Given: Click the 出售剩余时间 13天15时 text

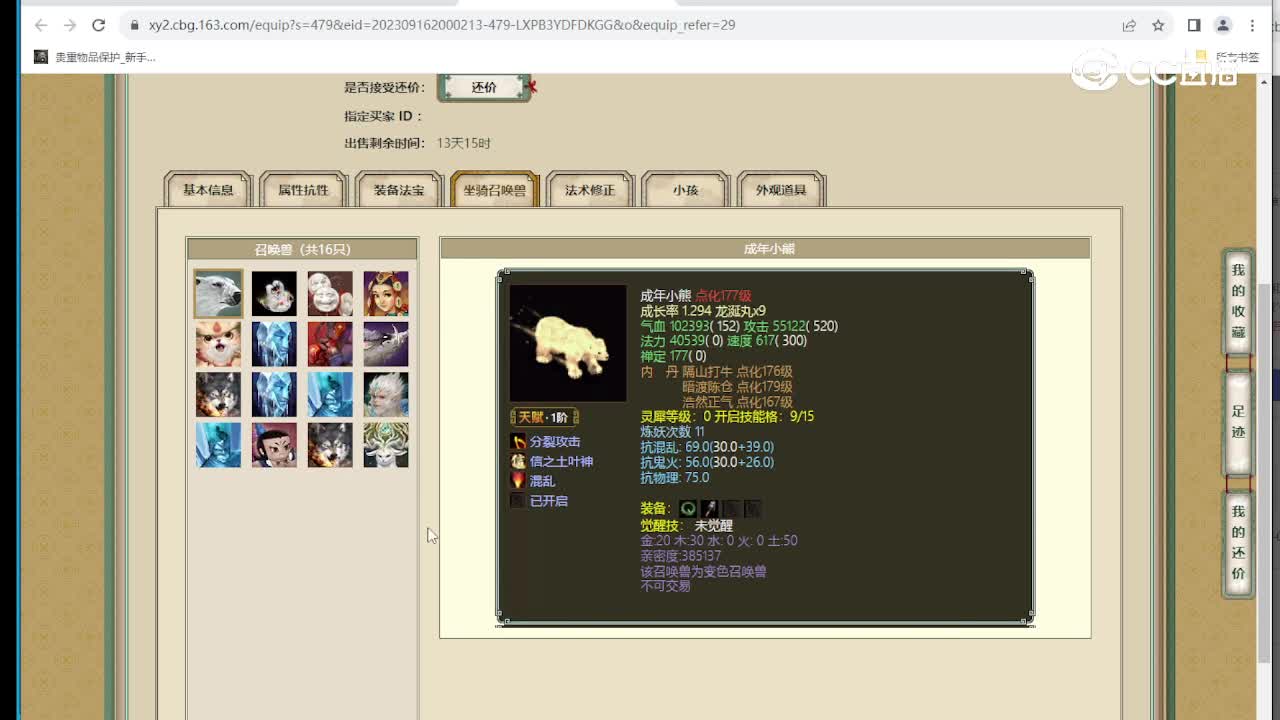Looking at the screenshot, I should pos(417,143).
